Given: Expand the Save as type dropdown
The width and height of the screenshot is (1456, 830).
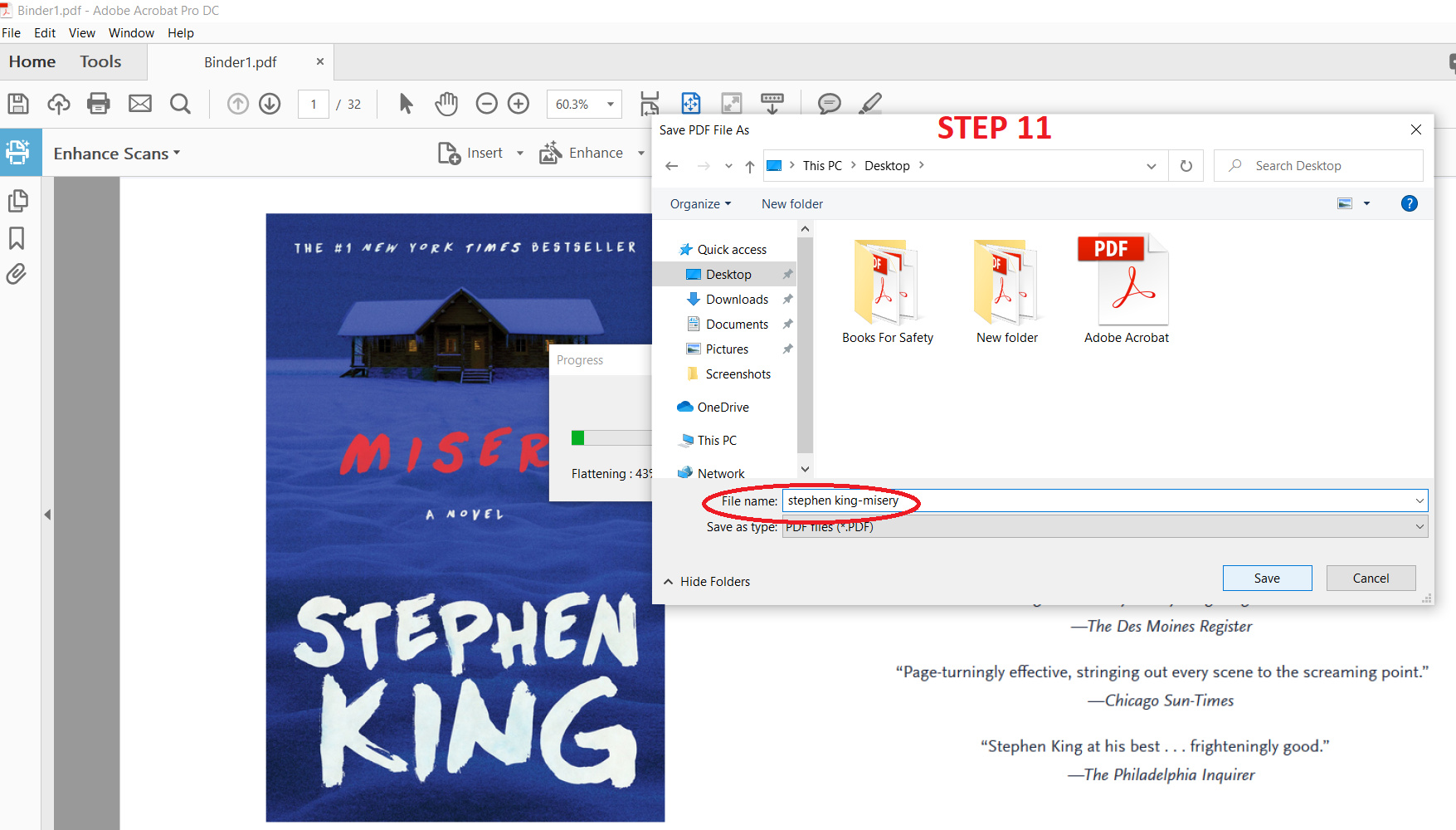Looking at the screenshot, I should coord(1419,526).
